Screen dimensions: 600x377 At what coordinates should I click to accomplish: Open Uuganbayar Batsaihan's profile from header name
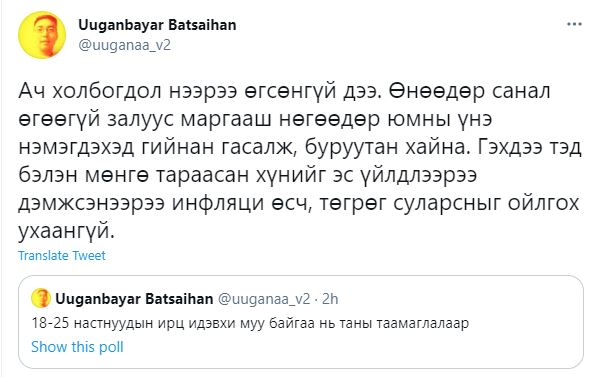157,25
